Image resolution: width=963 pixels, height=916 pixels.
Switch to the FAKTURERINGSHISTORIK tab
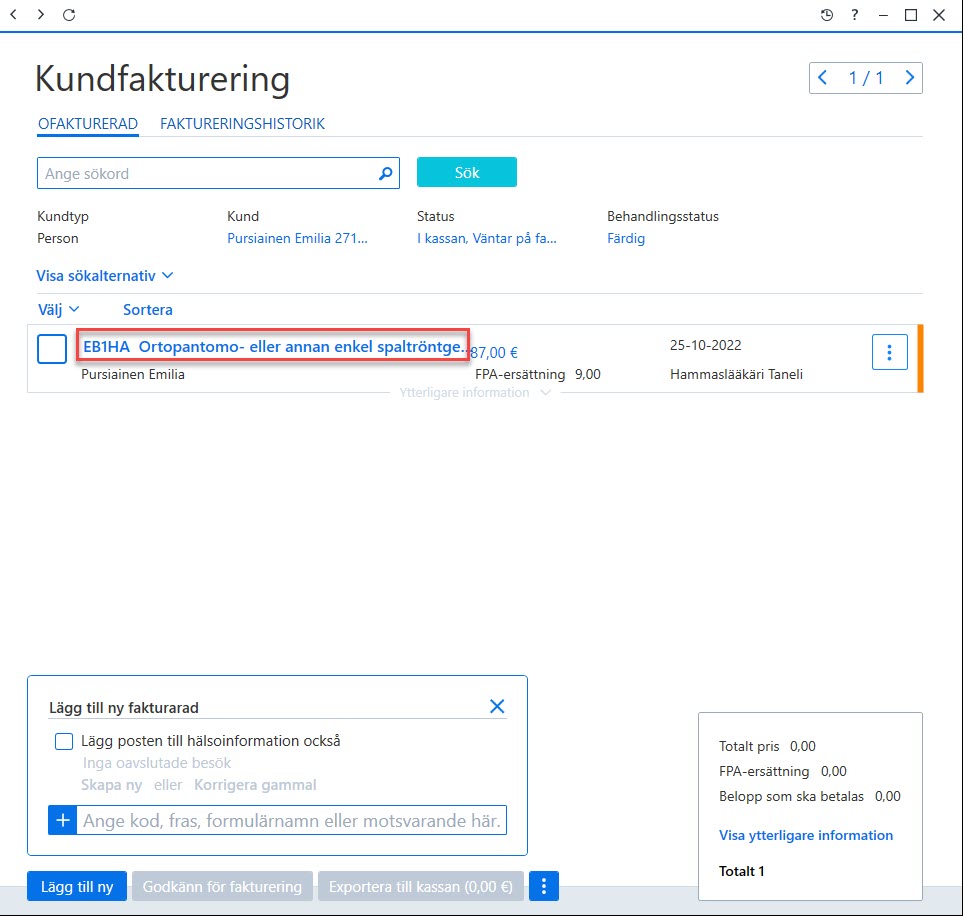pyautogui.click(x=242, y=123)
